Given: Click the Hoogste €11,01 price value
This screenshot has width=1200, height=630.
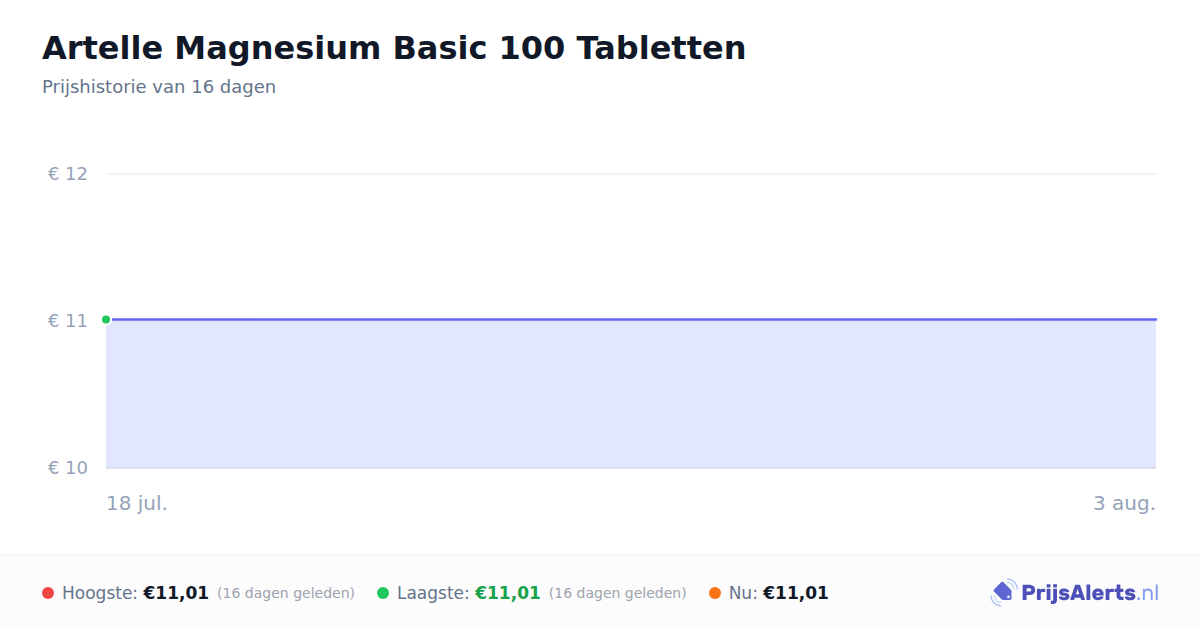Looking at the screenshot, I should coord(176,593).
